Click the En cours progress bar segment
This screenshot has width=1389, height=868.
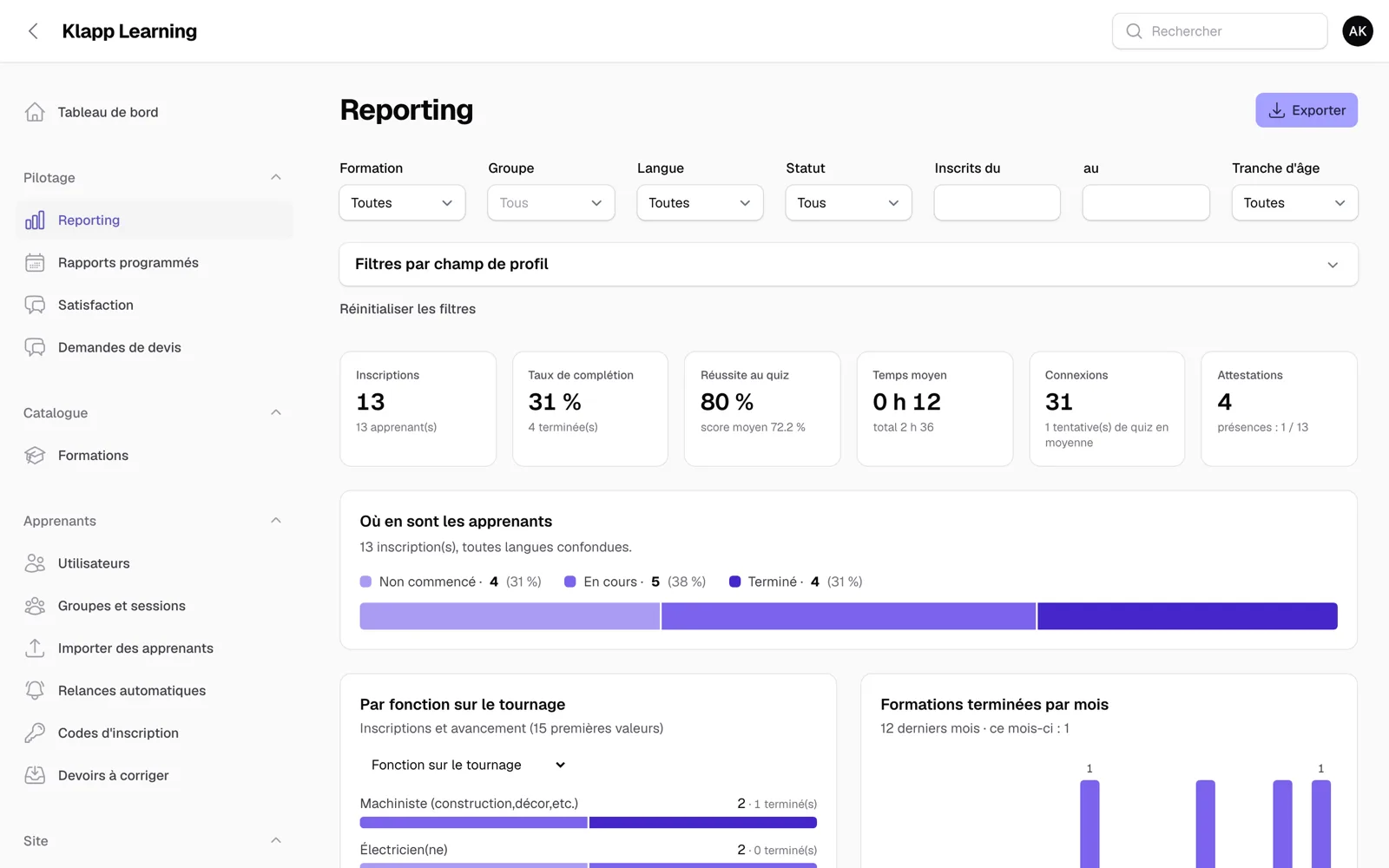[x=848, y=616]
